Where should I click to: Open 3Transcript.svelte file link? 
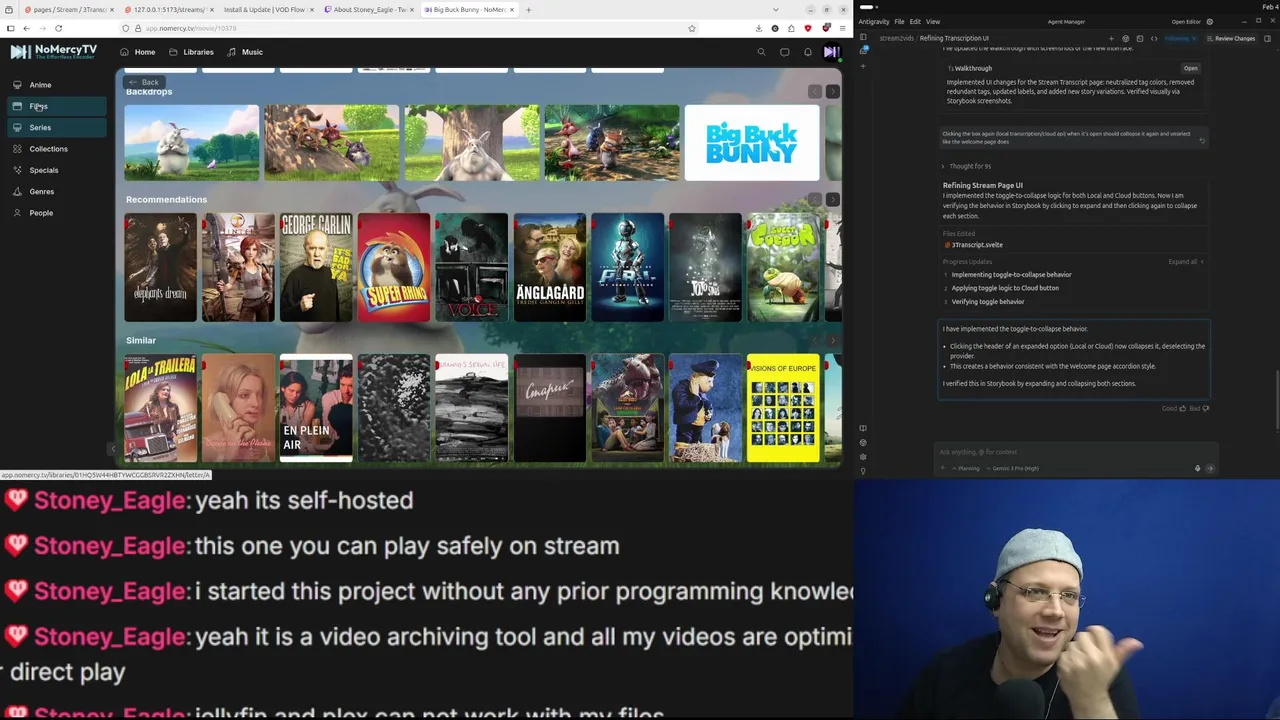click(x=974, y=245)
